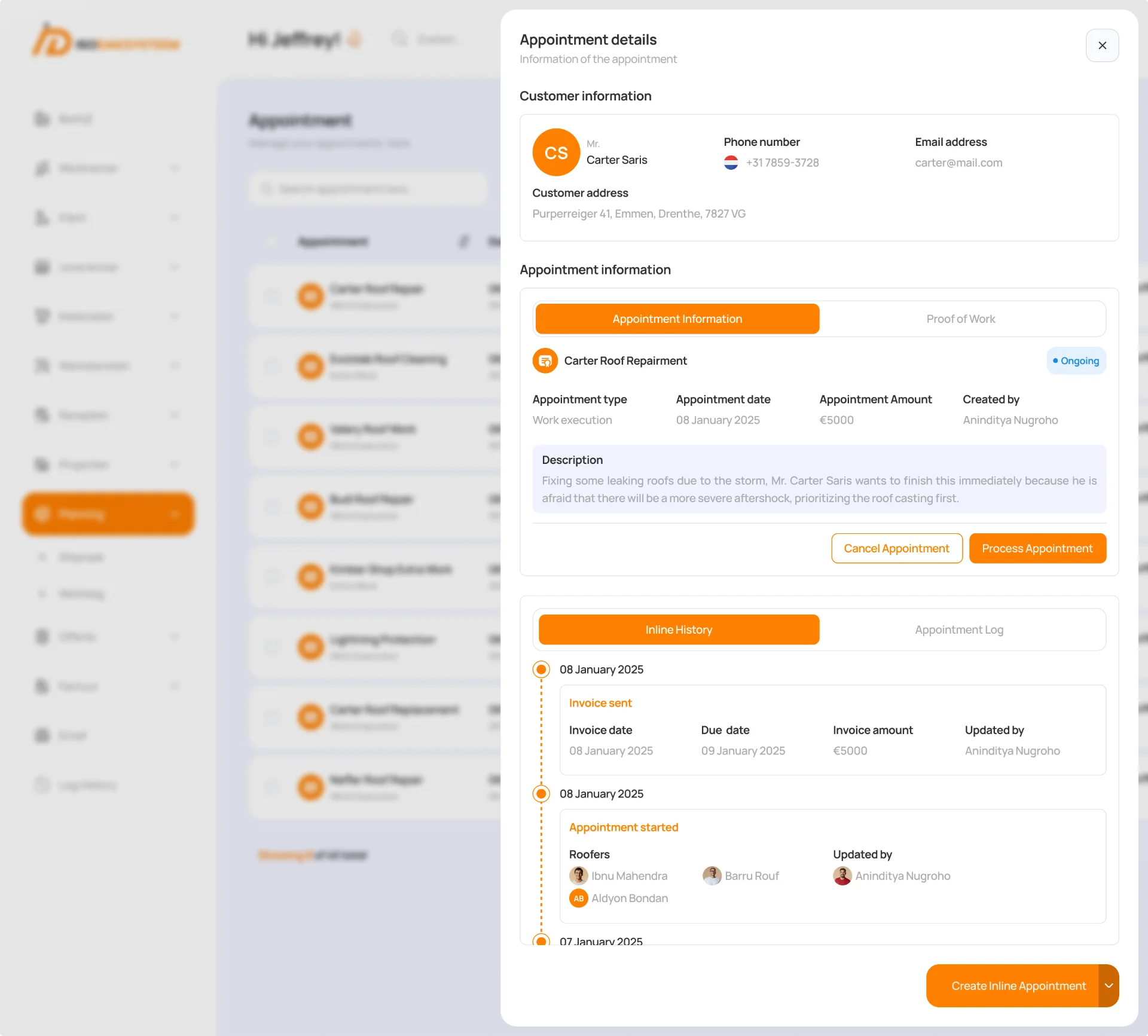This screenshot has width=1148, height=1036.
Task: Collapse the highlighted Planning sidebar menu chevron
Action: point(174,514)
